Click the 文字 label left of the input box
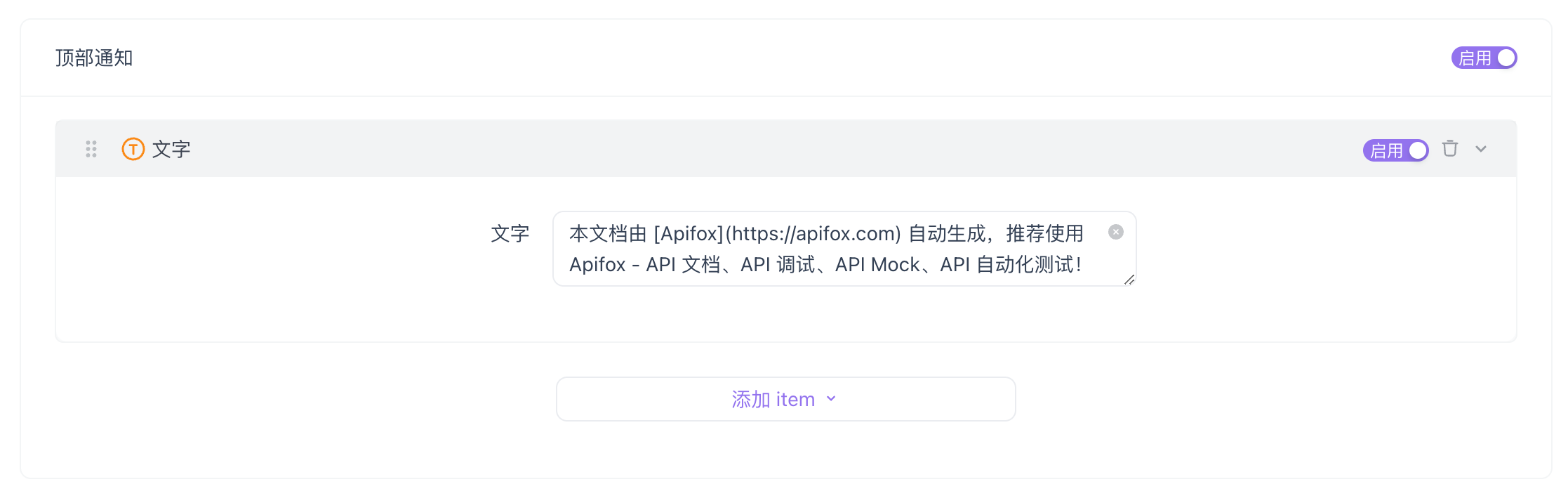Screen dimensions: 1568x496 510,233
